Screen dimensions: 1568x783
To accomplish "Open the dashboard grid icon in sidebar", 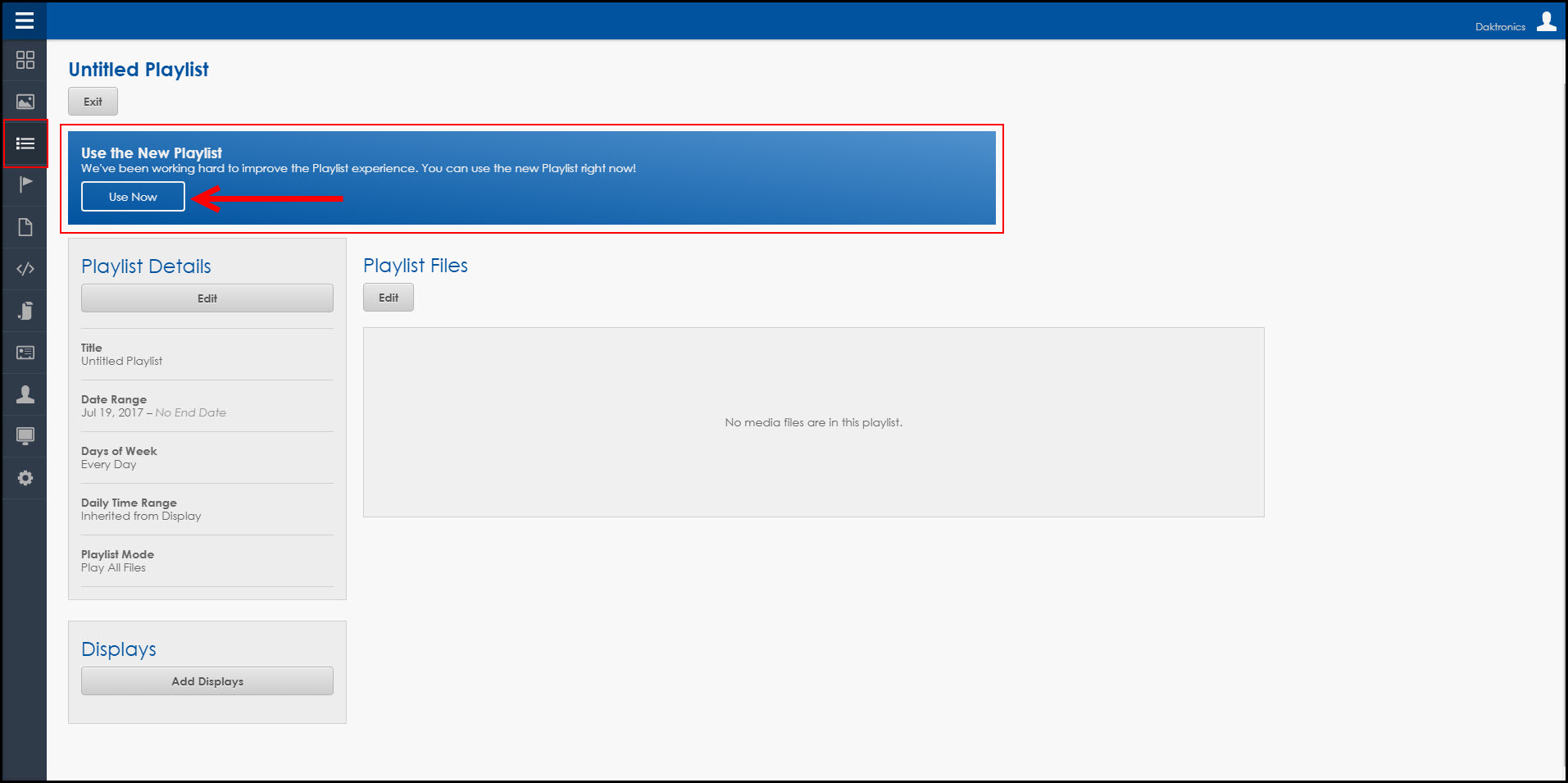I will 25,60.
